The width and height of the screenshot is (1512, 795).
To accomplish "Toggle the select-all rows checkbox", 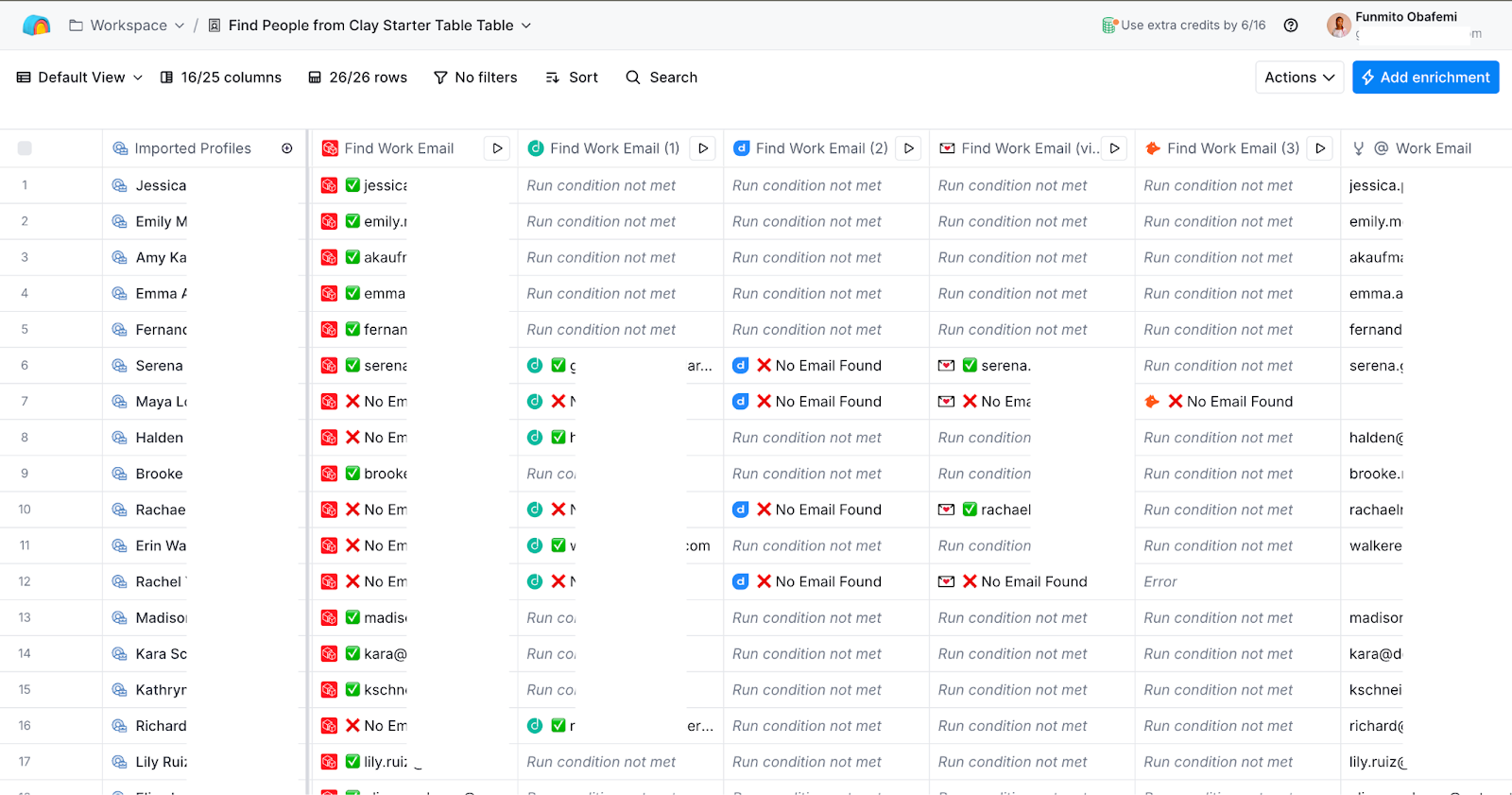I will 25,148.
